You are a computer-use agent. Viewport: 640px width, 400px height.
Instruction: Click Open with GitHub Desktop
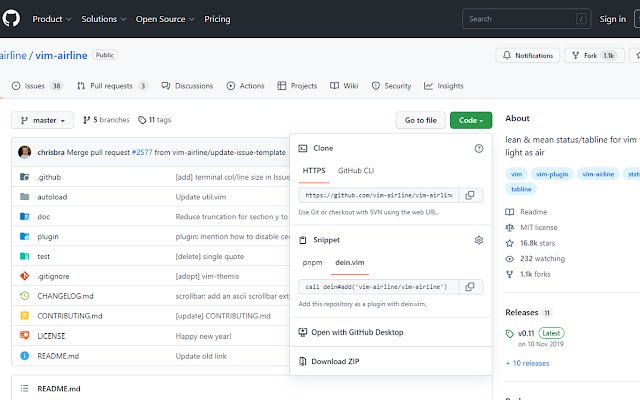pos(357,332)
